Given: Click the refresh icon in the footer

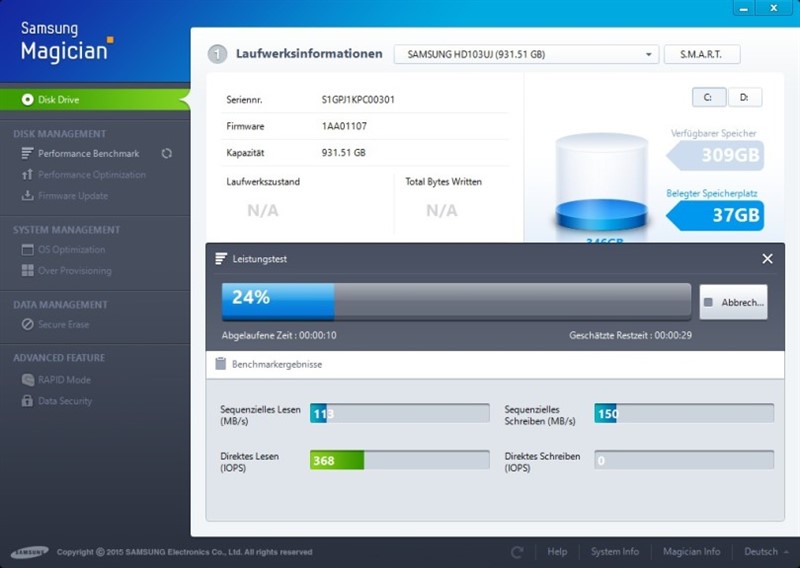Looking at the screenshot, I should 517,552.
